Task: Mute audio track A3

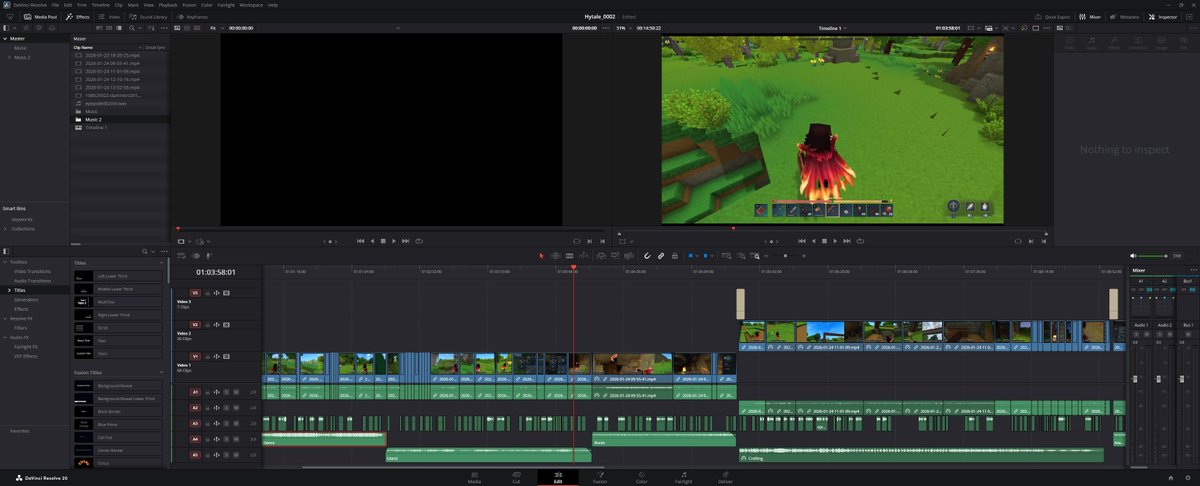Action: pyautogui.click(x=236, y=424)
